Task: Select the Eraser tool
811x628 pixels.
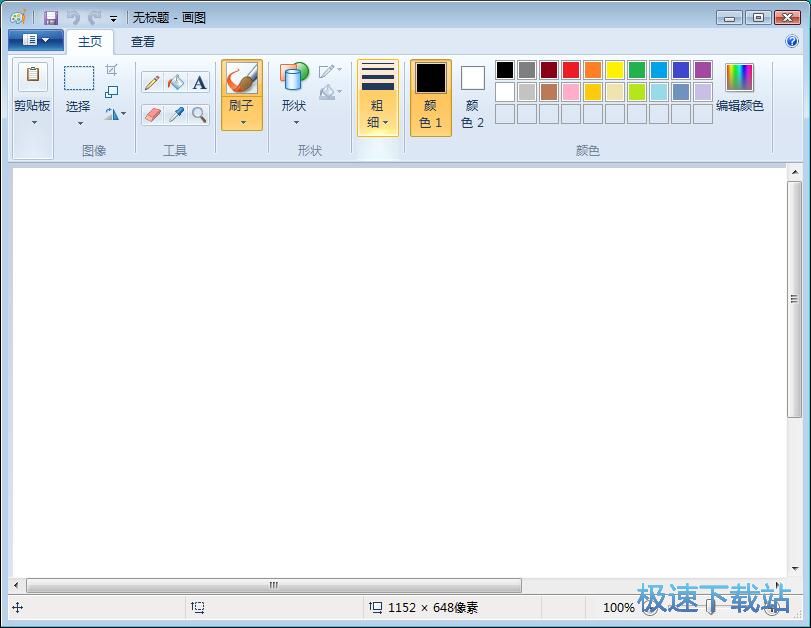Action: (152, 114)
